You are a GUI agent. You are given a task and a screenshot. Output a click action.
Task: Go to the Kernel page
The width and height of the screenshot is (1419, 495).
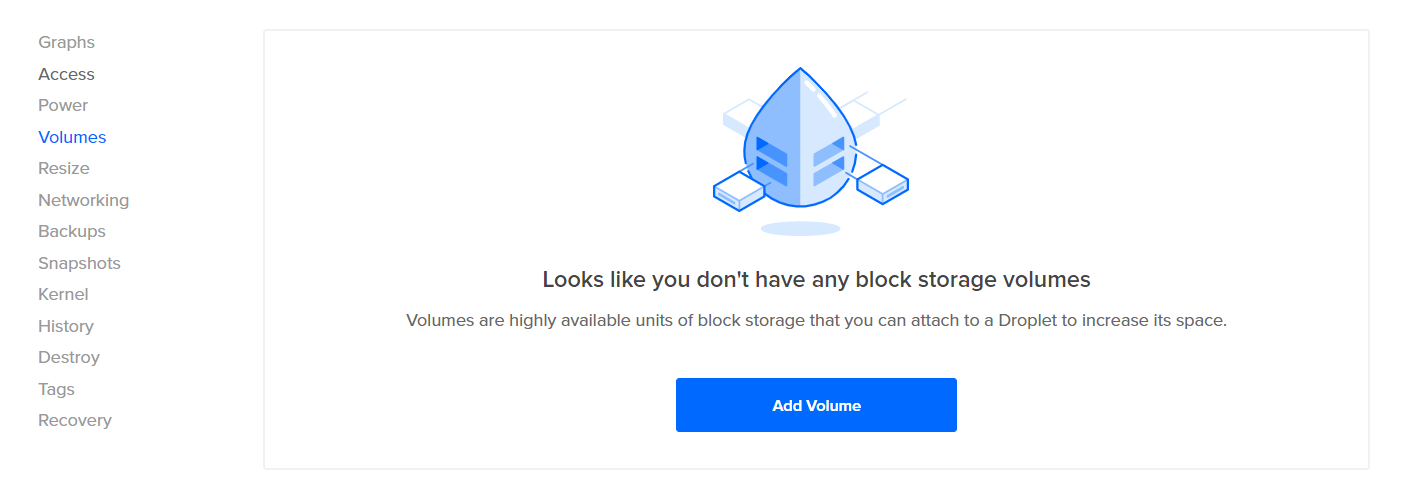point(63,294)
